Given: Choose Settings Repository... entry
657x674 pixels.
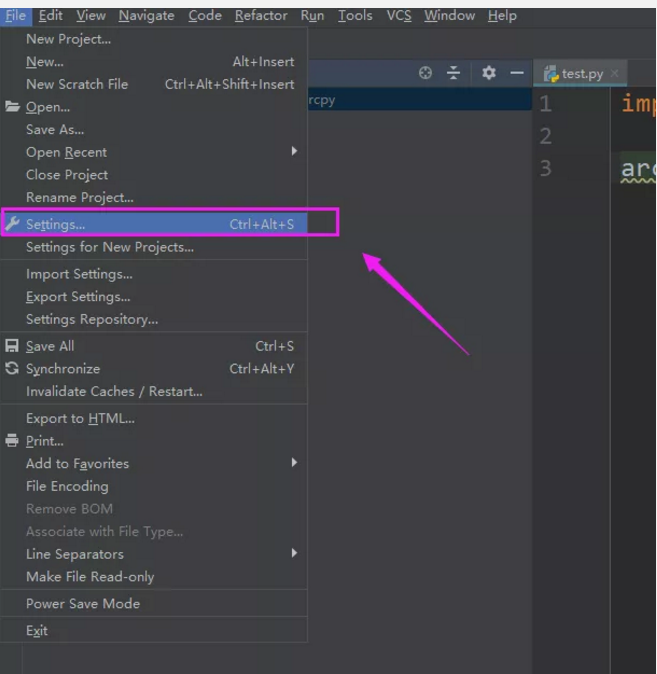Looking at the screenshot, I should [x=154, y=319].
